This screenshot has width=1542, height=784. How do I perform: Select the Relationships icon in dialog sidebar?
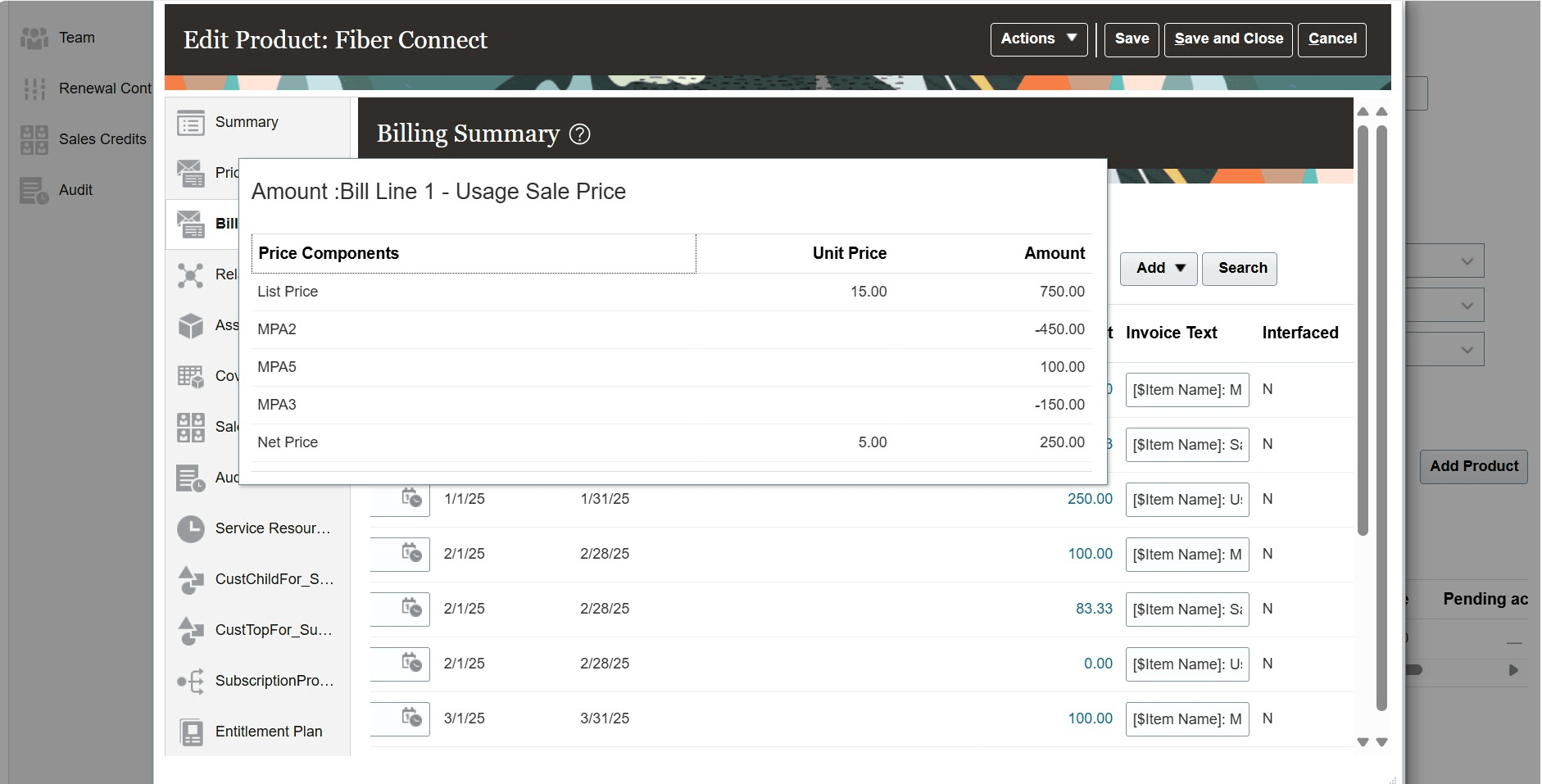191,274
